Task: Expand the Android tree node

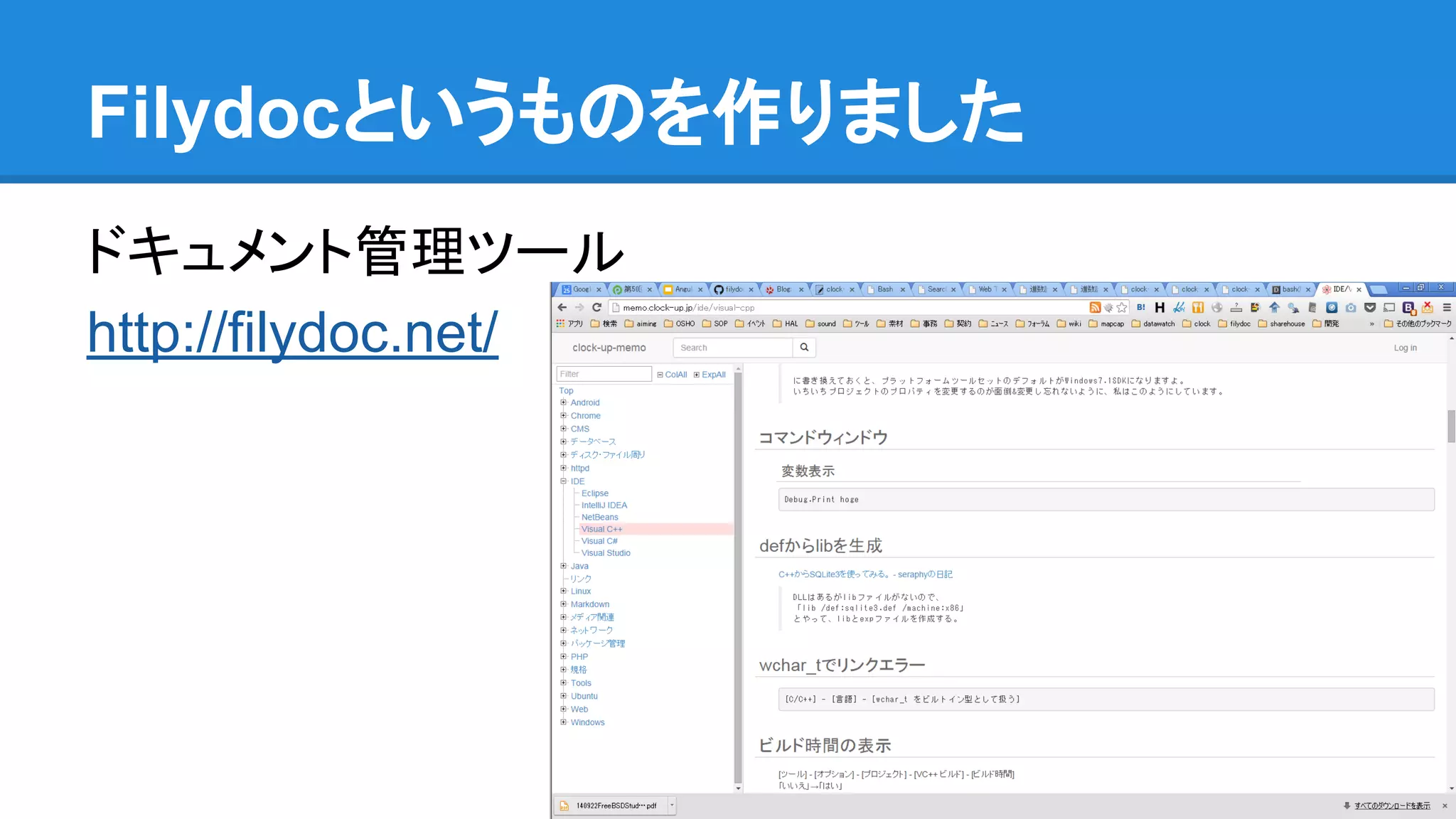Action: tap(564, 402)
